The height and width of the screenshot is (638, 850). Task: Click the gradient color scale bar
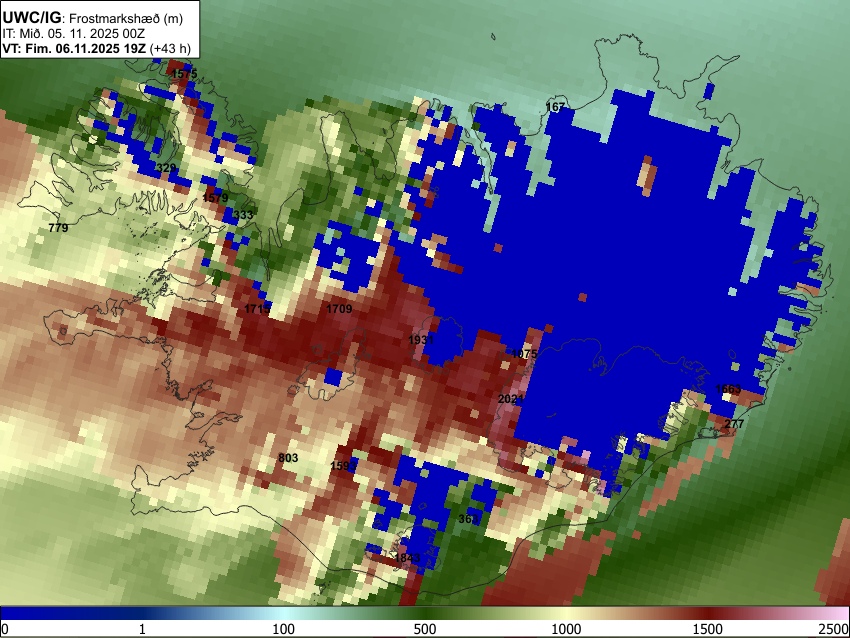pyautogui.click(x=425, y=613)
